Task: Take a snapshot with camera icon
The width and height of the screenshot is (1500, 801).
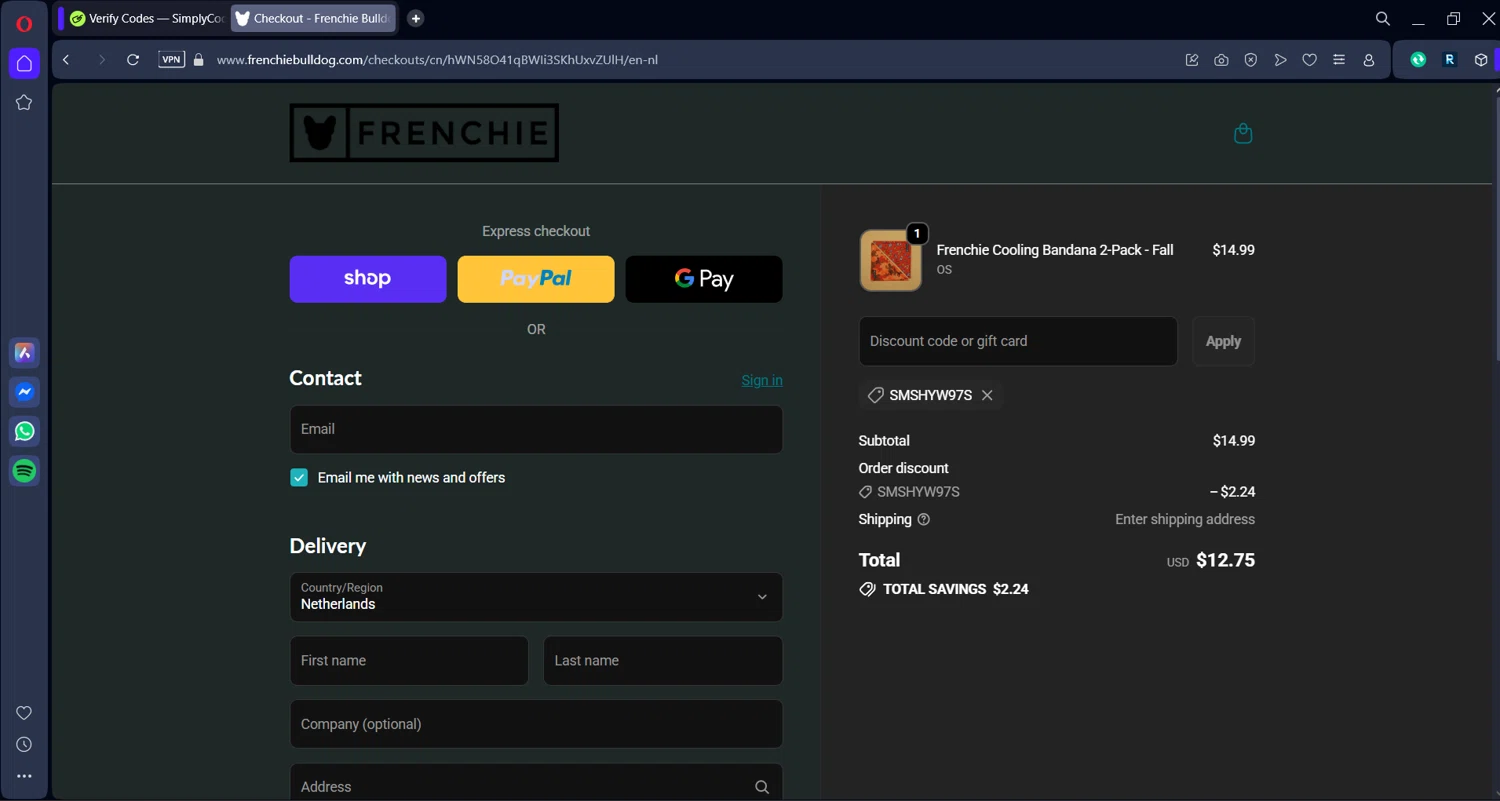Action: coord(1221,60)
